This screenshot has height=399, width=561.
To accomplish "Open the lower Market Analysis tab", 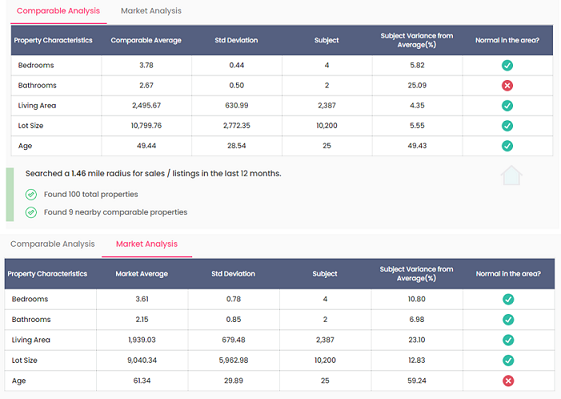I will (x=147, y=244).
